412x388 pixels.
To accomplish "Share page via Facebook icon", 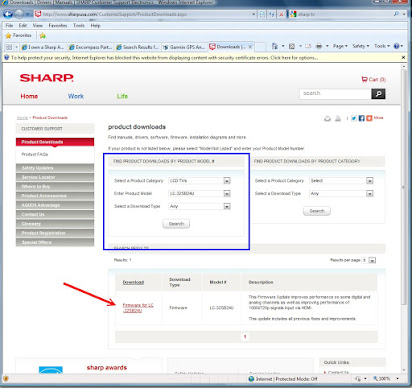I will pos(361,118).
